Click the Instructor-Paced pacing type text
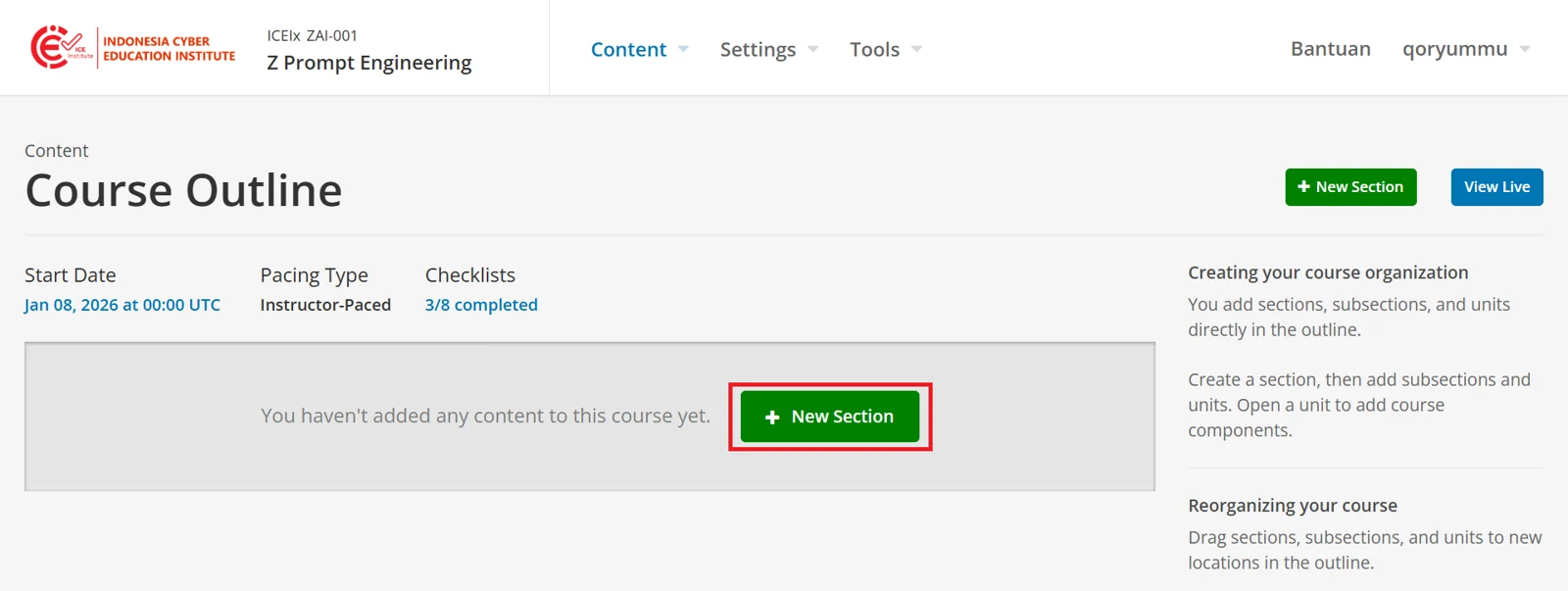This screenshot has height=591, width=1568. pos(325,305)
